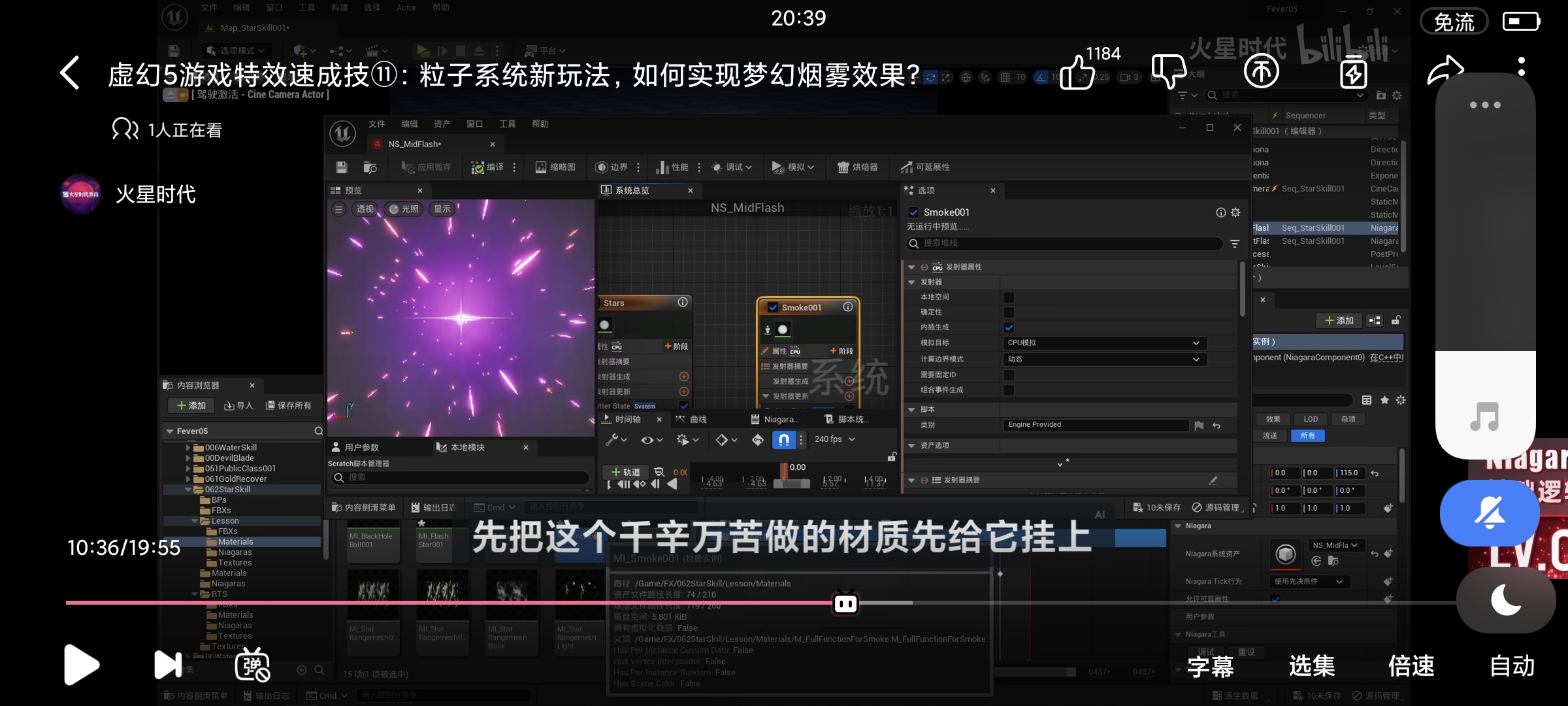Open the 倍速 playback speed option
Screen dimensions: 1568x706
point(1411,666)
